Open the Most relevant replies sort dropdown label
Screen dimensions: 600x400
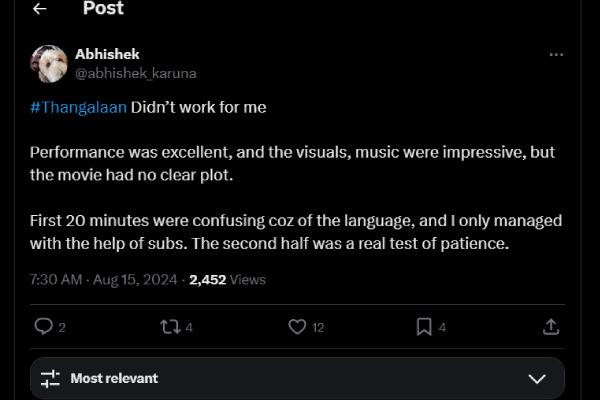click(114, 379)
